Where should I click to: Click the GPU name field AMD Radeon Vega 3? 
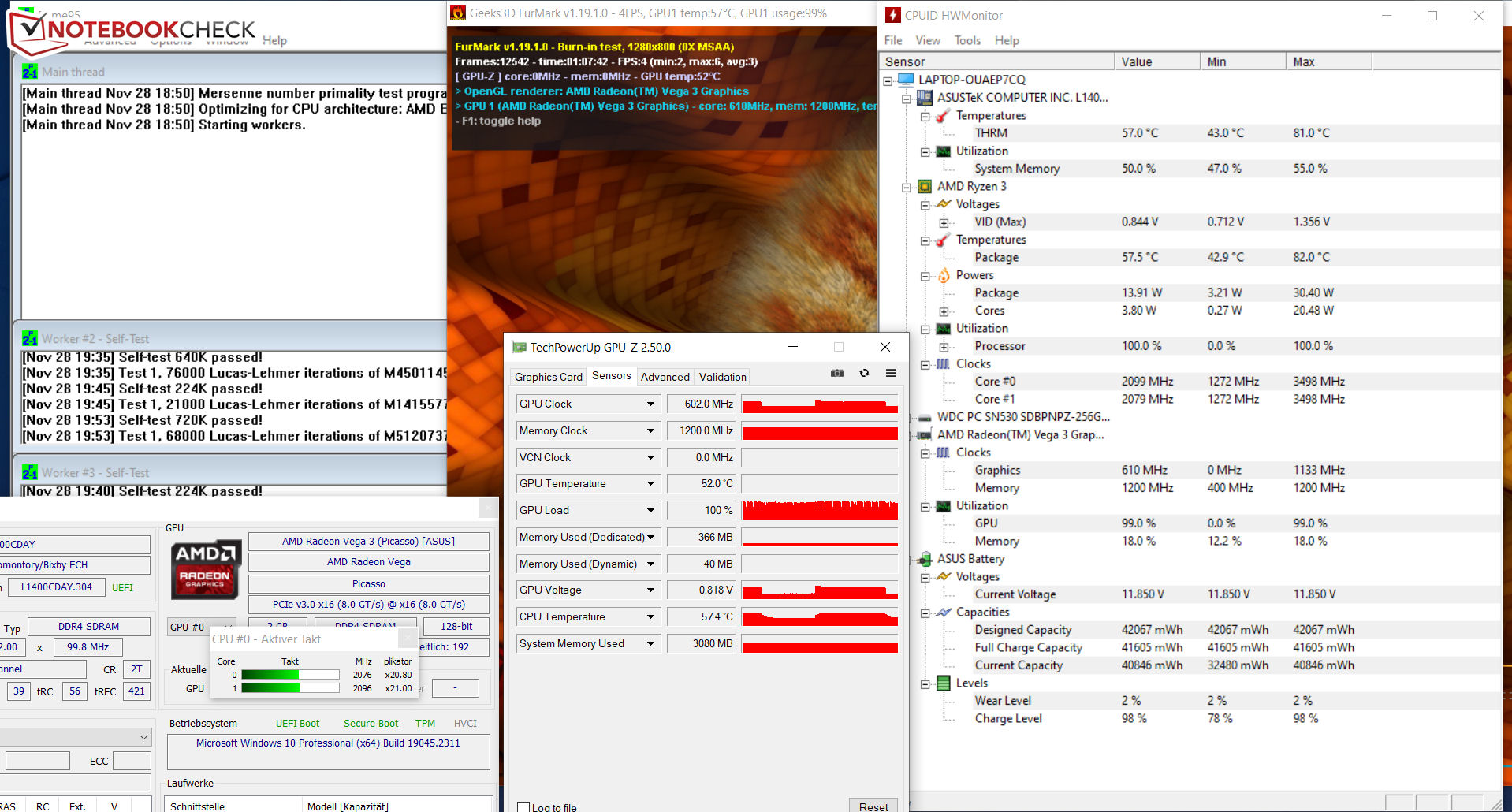(368, 542)
